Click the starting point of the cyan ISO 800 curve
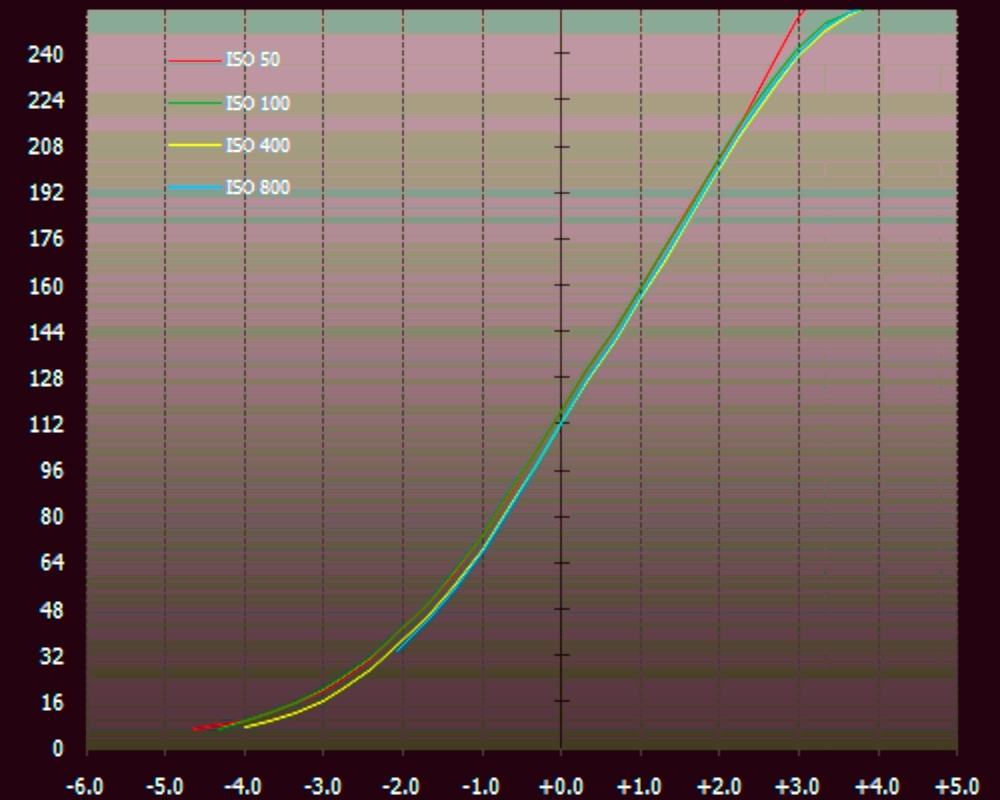 [x=396, y=652]
